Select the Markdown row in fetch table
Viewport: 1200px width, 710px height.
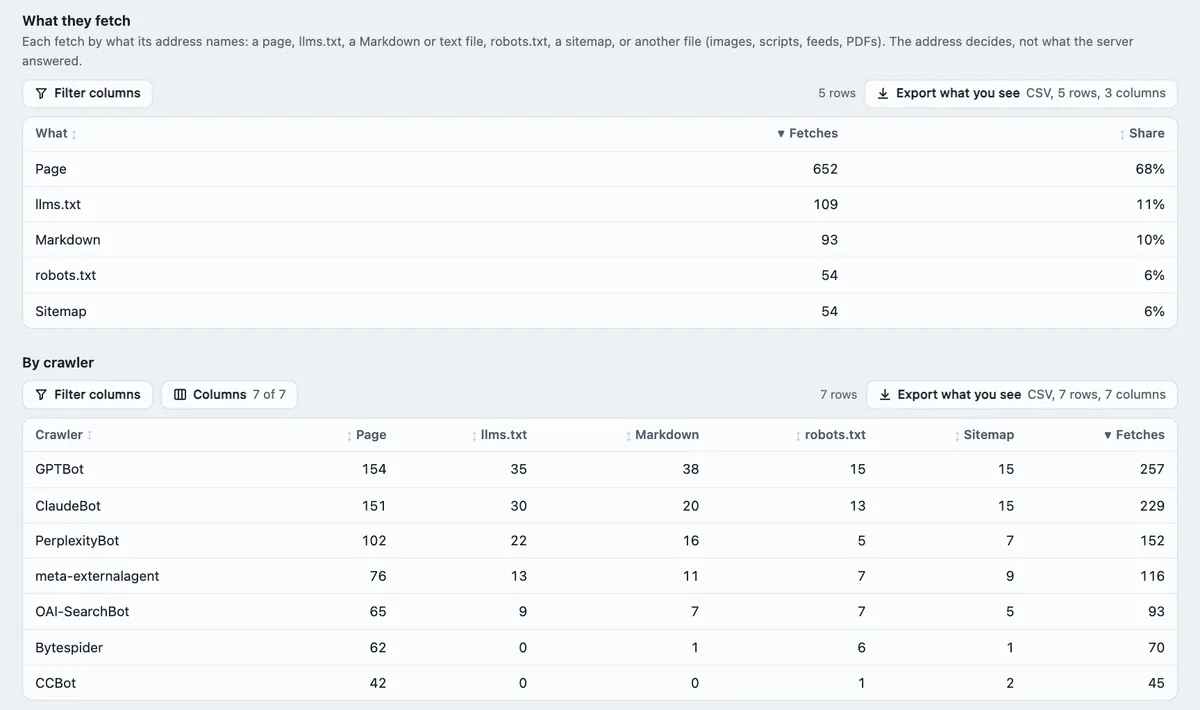click(x=600, y=240)
